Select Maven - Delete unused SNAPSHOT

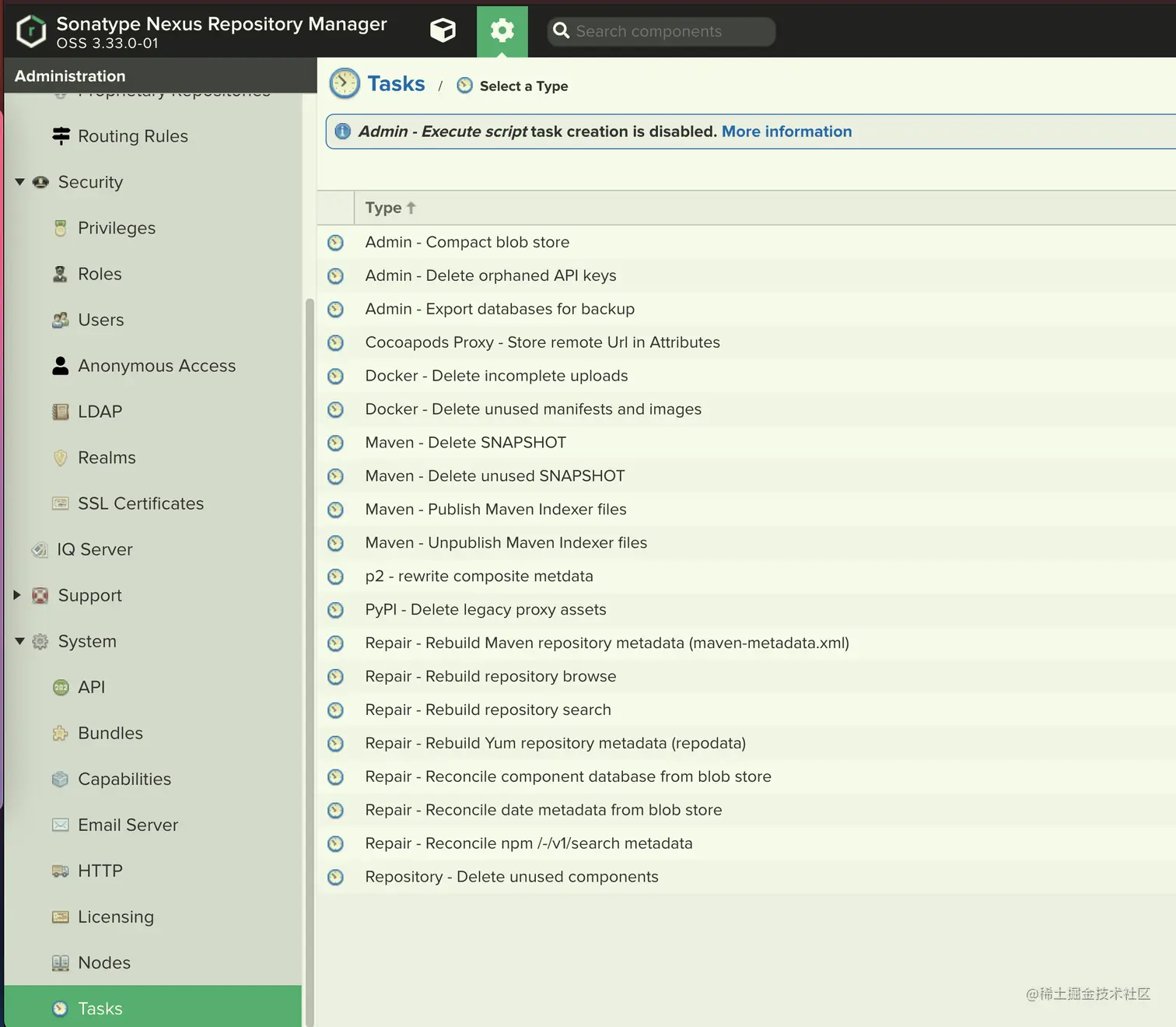click(x=747, y=476)
